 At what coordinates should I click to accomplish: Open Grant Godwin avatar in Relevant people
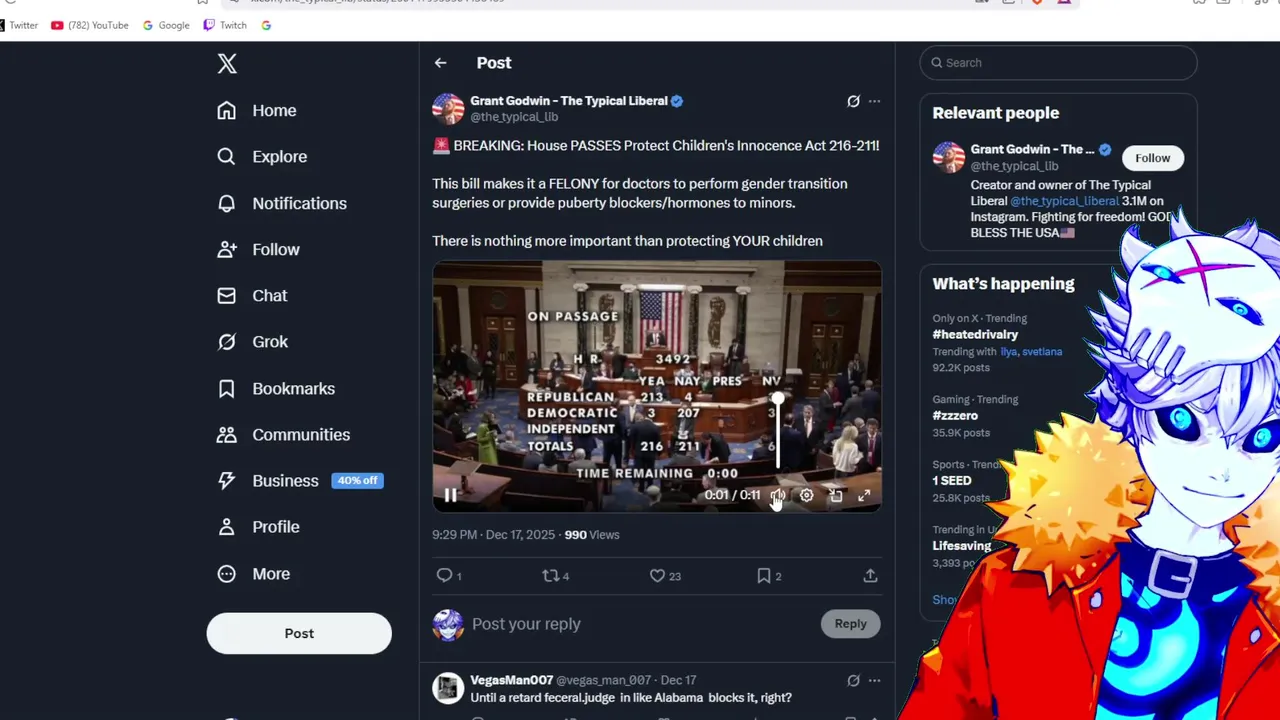(949, 157)
